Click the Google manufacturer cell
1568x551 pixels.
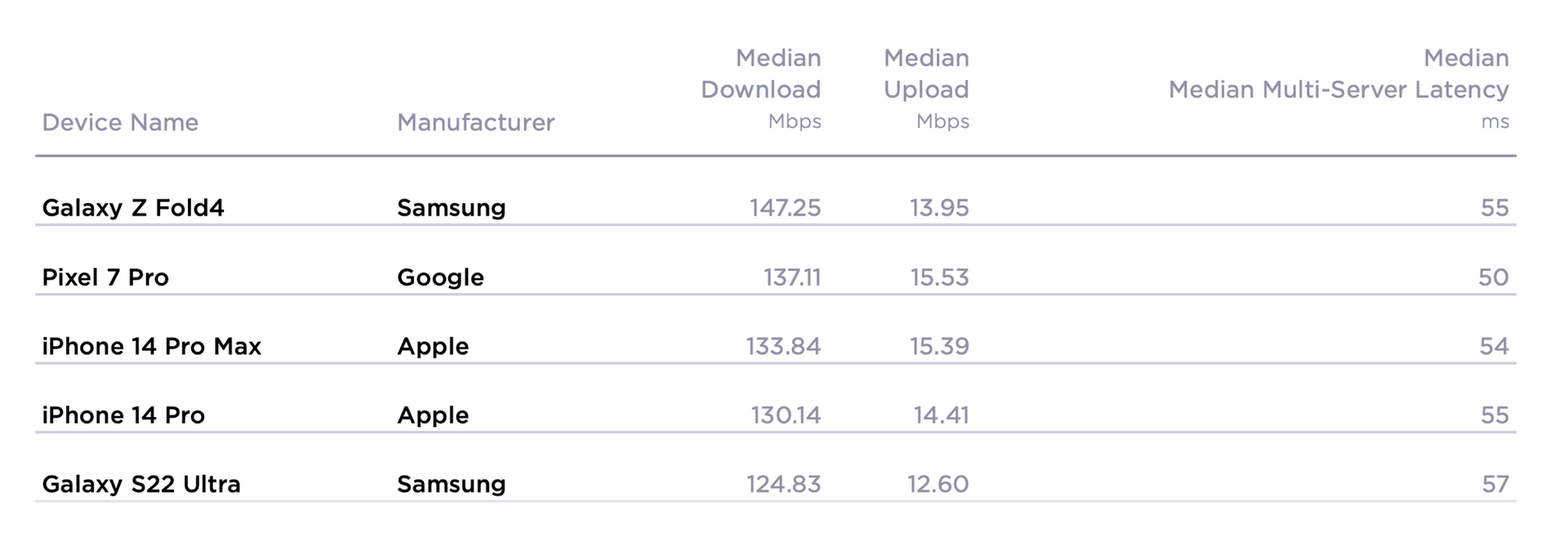tap(440, 278)
